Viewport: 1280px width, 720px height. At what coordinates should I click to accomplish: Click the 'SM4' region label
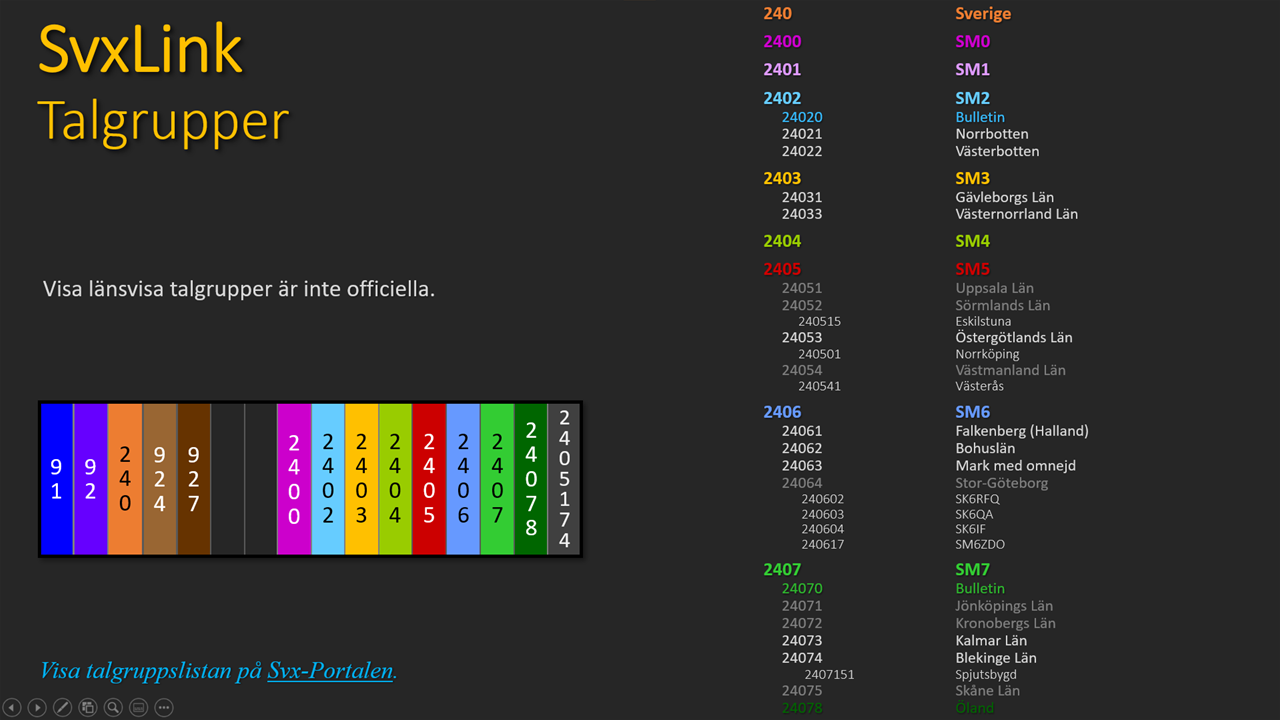[972, 241]
